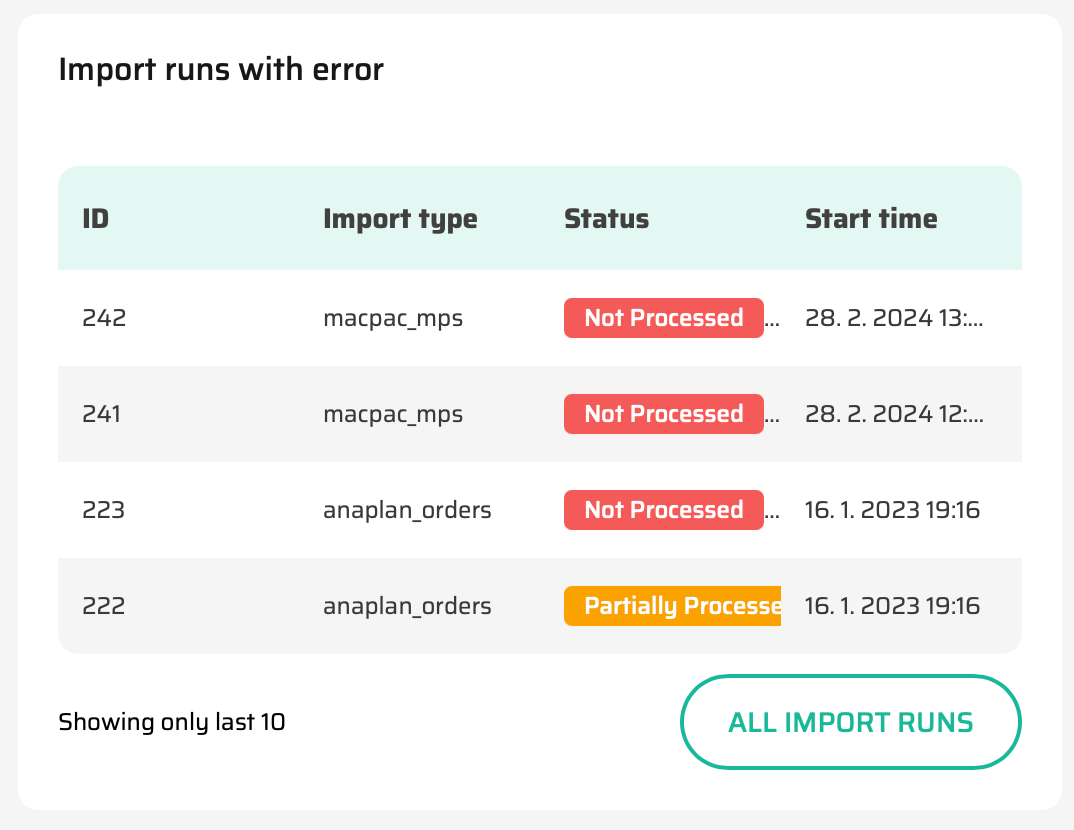Click Not Processed badge on run 242
Viewport: 1074px width, 830px height.
tap(663, 318)
